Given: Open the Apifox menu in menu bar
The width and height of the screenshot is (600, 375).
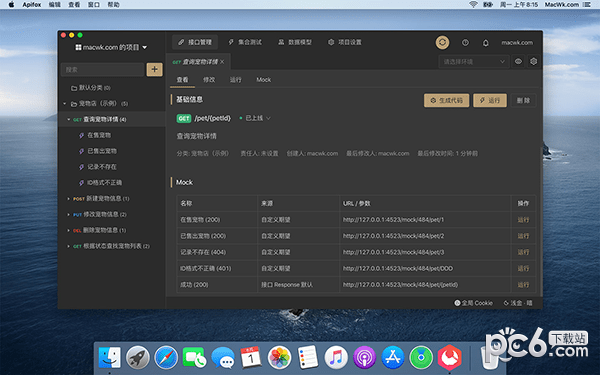Looking at the screenshot, I should coord(31,5).
